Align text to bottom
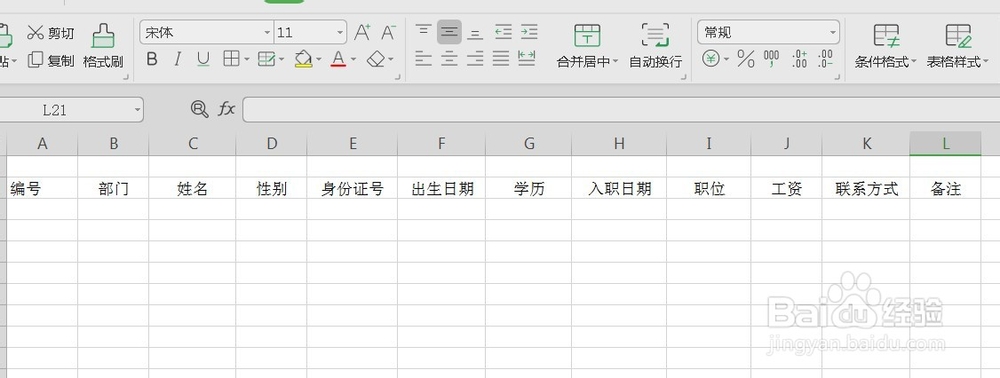 pyautogui.click(x=474, y=32)
